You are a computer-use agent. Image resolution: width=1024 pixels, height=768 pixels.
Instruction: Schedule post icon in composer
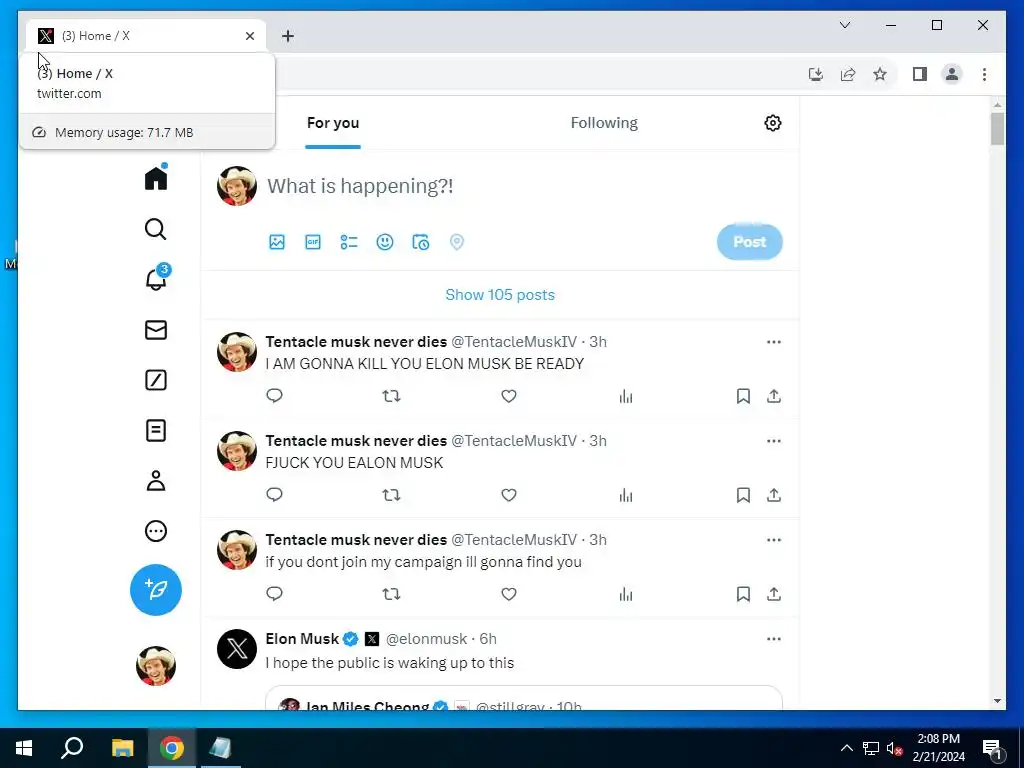coord(421,242)
